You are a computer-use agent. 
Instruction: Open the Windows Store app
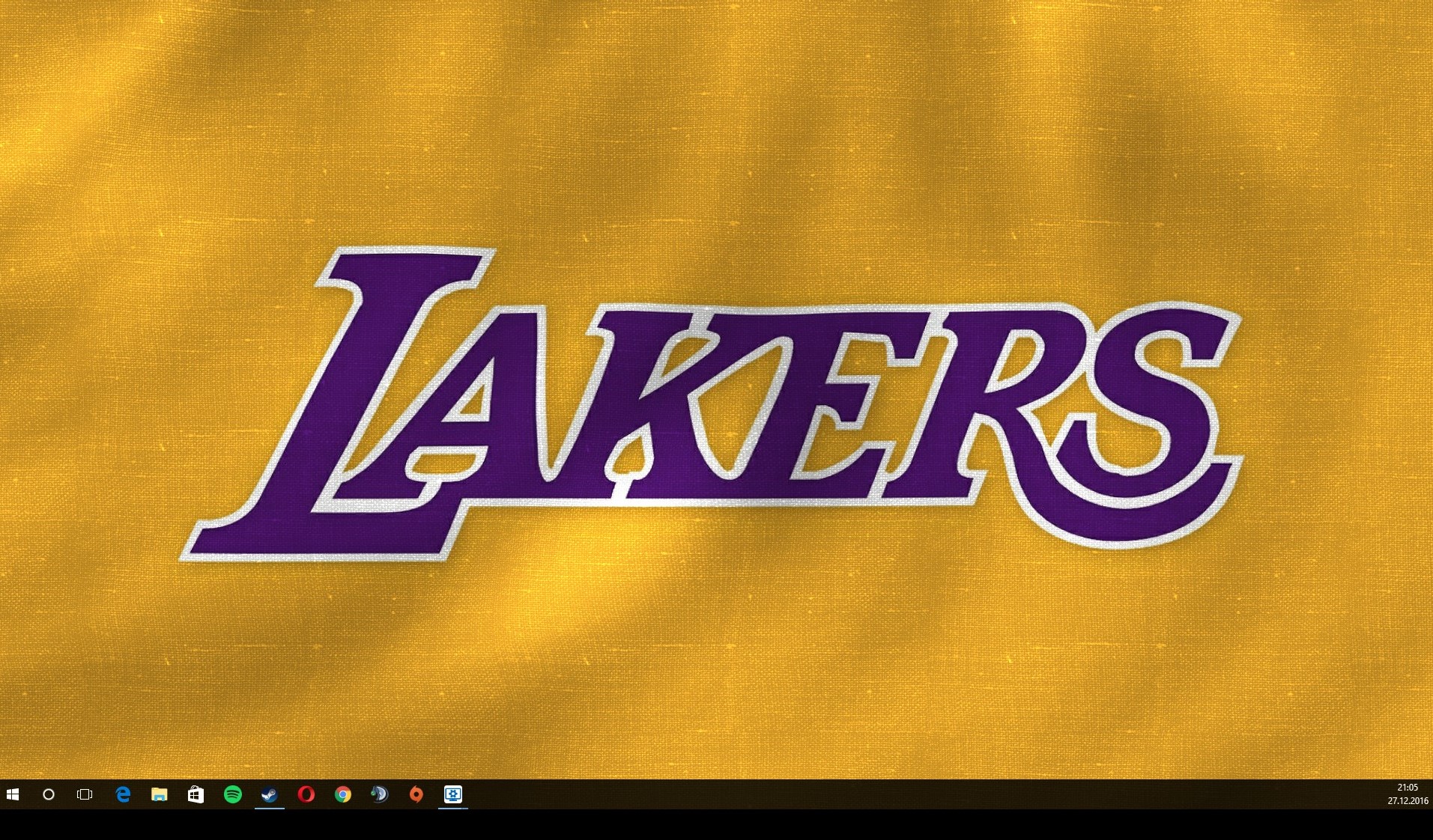(196, 794)
